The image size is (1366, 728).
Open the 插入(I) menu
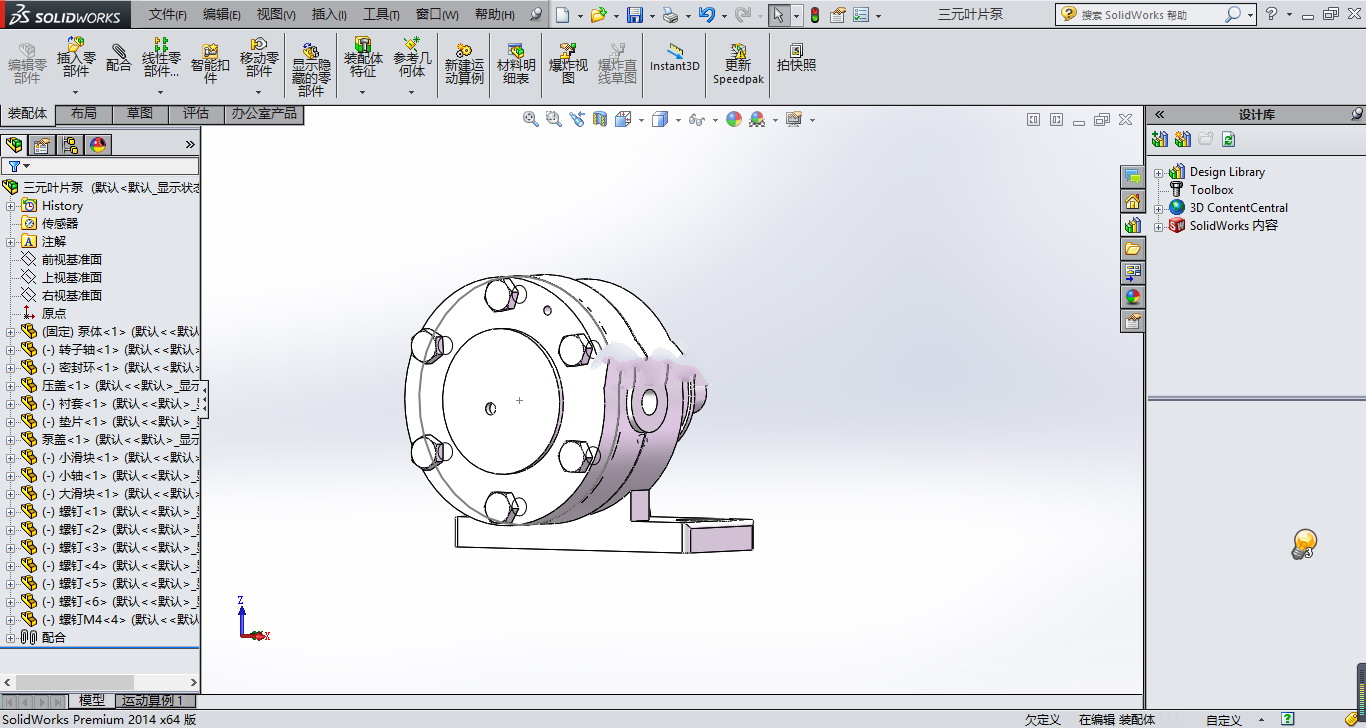(329, 15)
